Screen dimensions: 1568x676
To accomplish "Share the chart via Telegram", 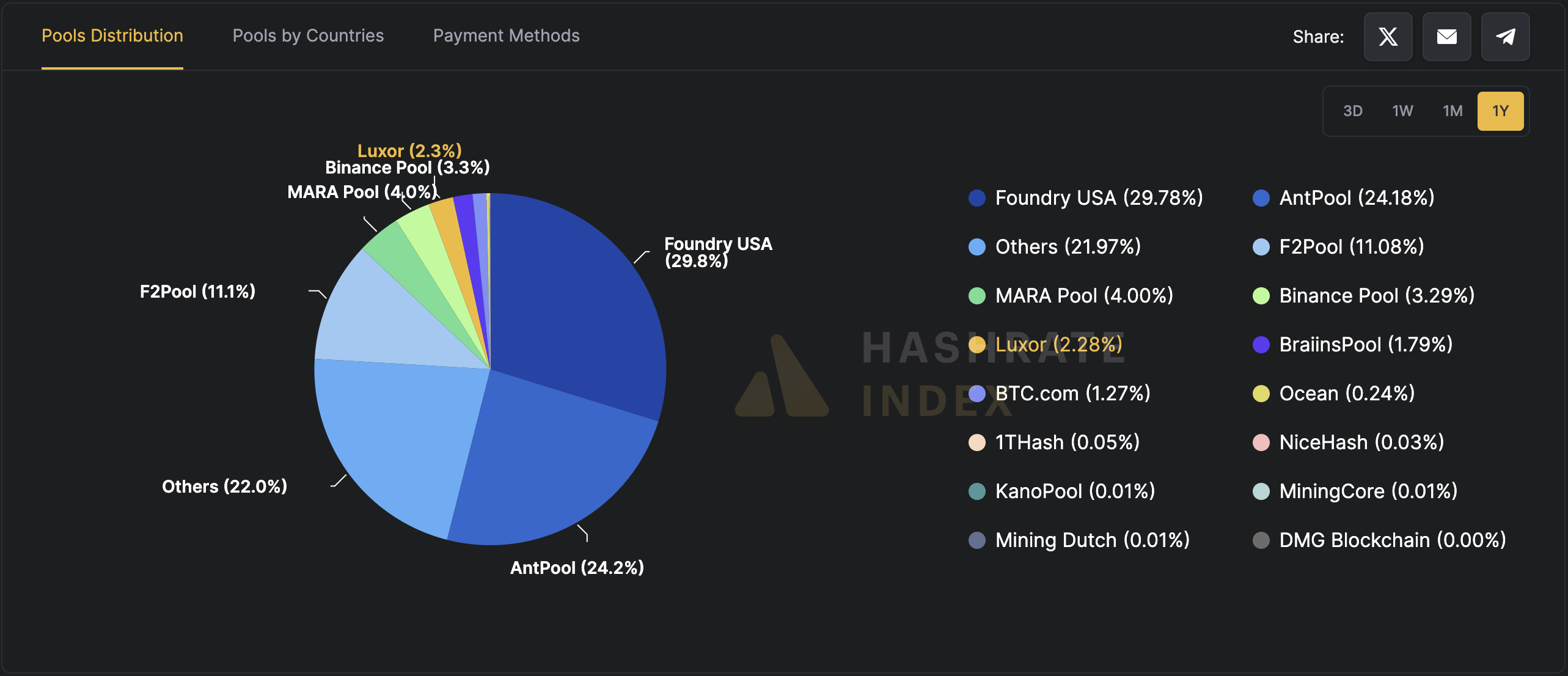I will (1504, 37).
